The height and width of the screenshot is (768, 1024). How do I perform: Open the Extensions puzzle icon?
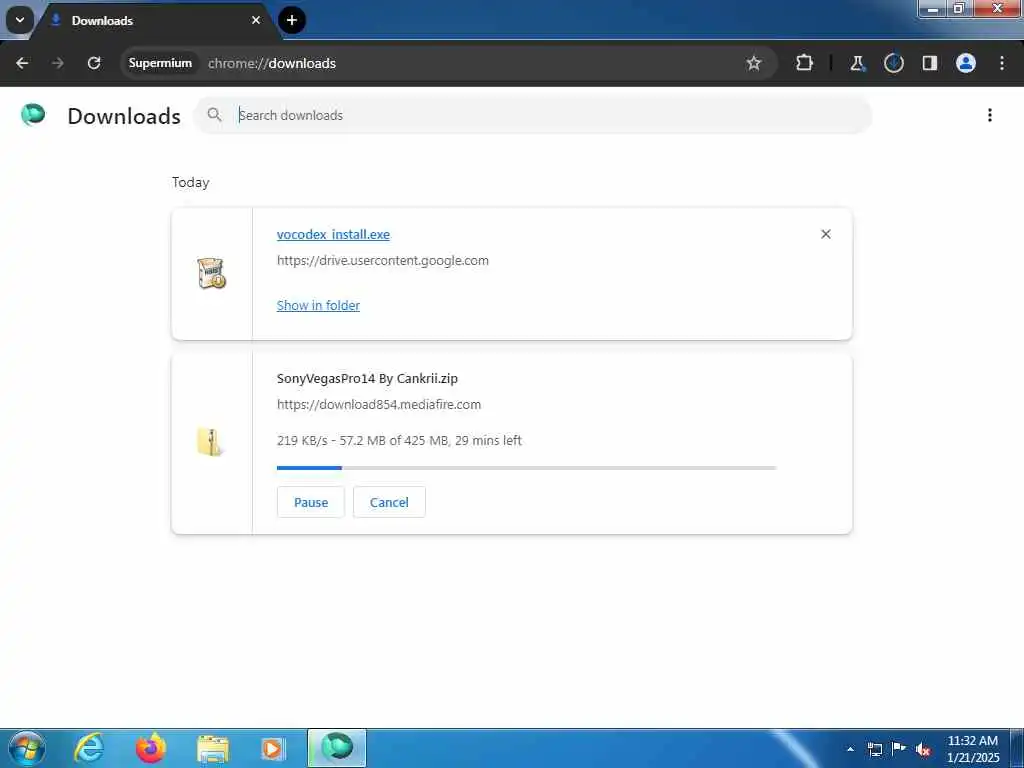[x=805, y=63]
